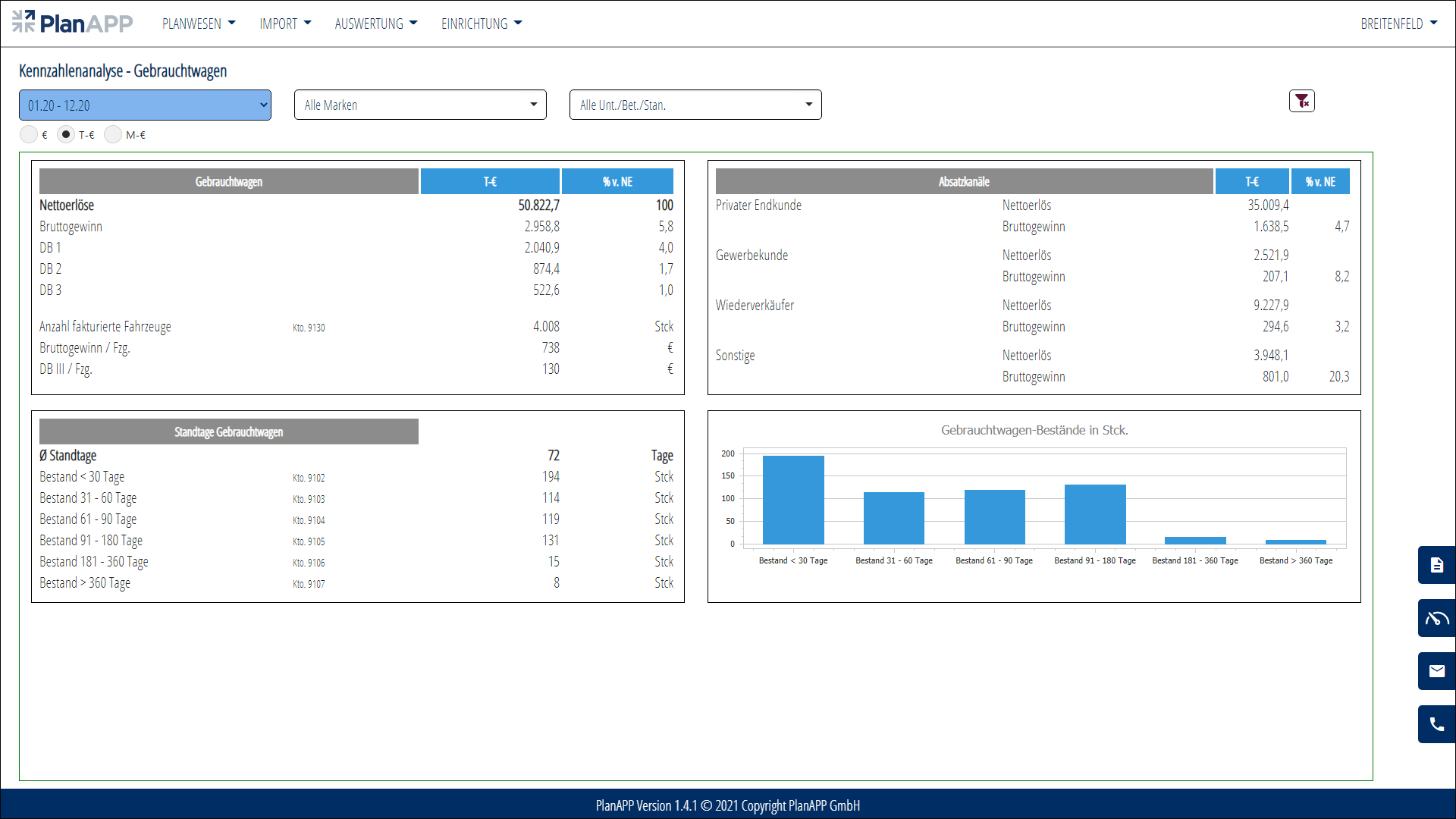Open the IMPORT menu
1456x819 pixels.
(285, 24)
